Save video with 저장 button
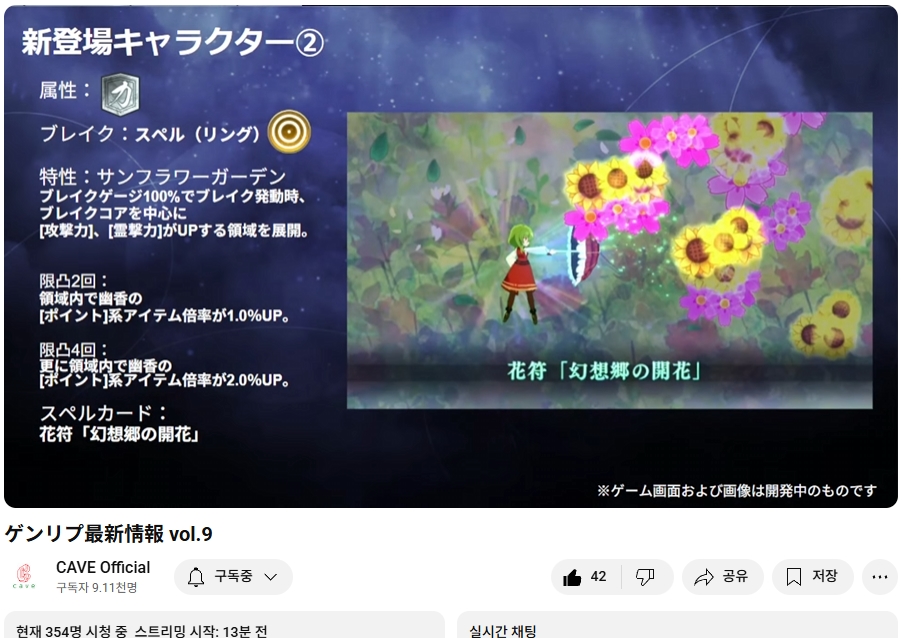Viewport: 902px width, 638px height. click(x=812, y=576)
